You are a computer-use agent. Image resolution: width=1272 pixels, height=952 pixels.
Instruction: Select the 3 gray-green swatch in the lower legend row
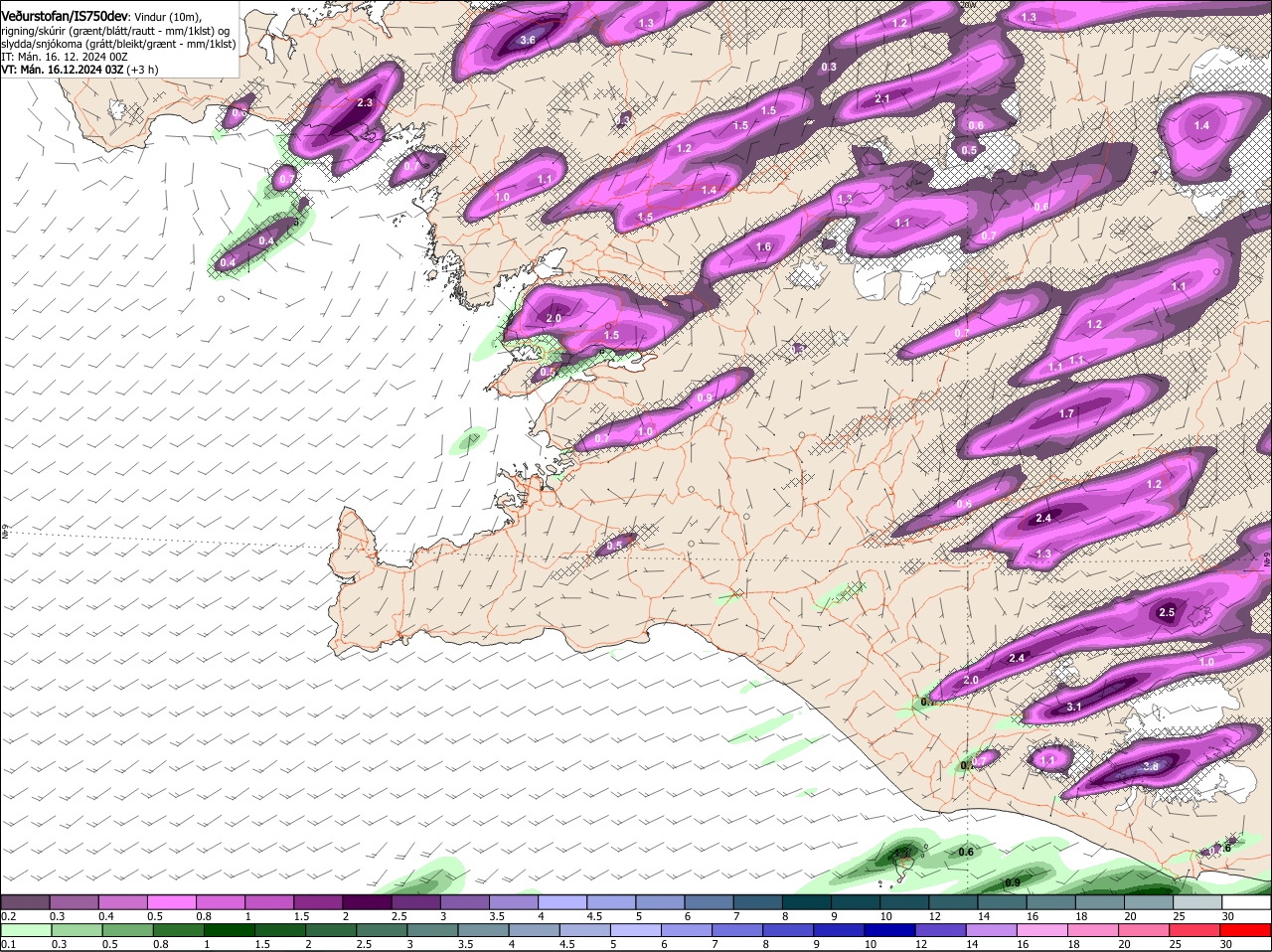(x=432, y=930)
